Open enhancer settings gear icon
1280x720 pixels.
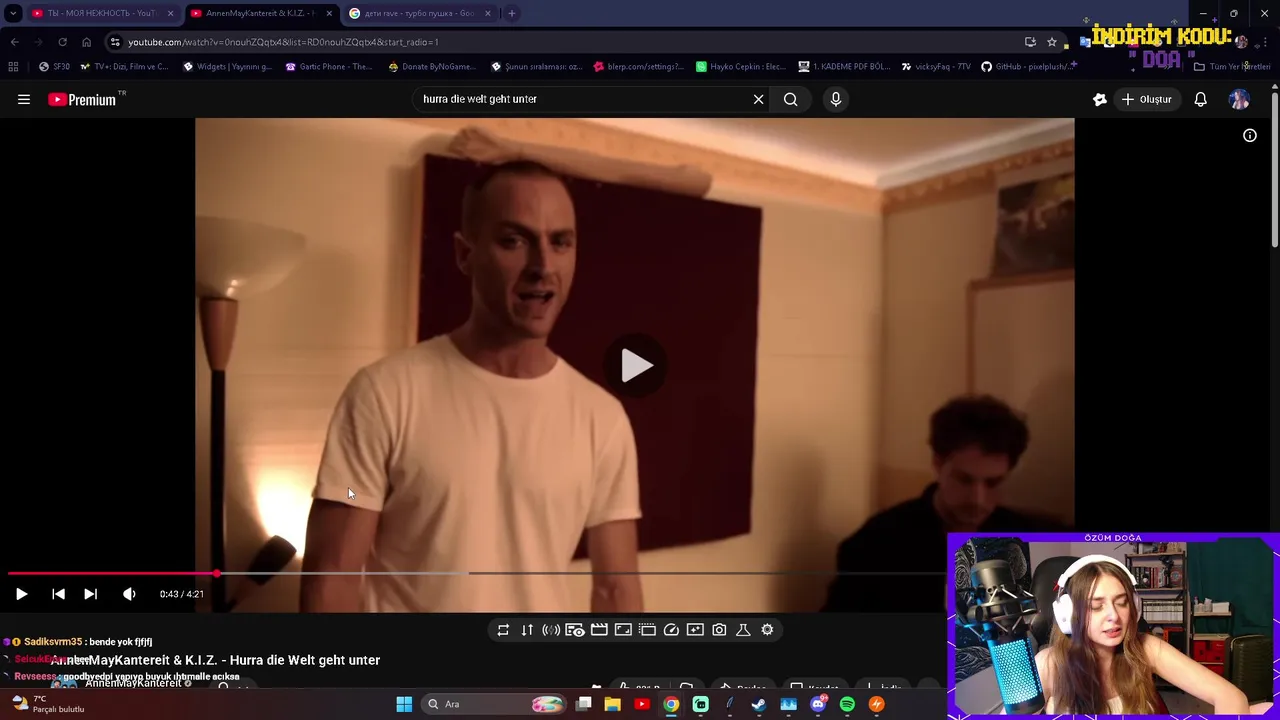767,630
